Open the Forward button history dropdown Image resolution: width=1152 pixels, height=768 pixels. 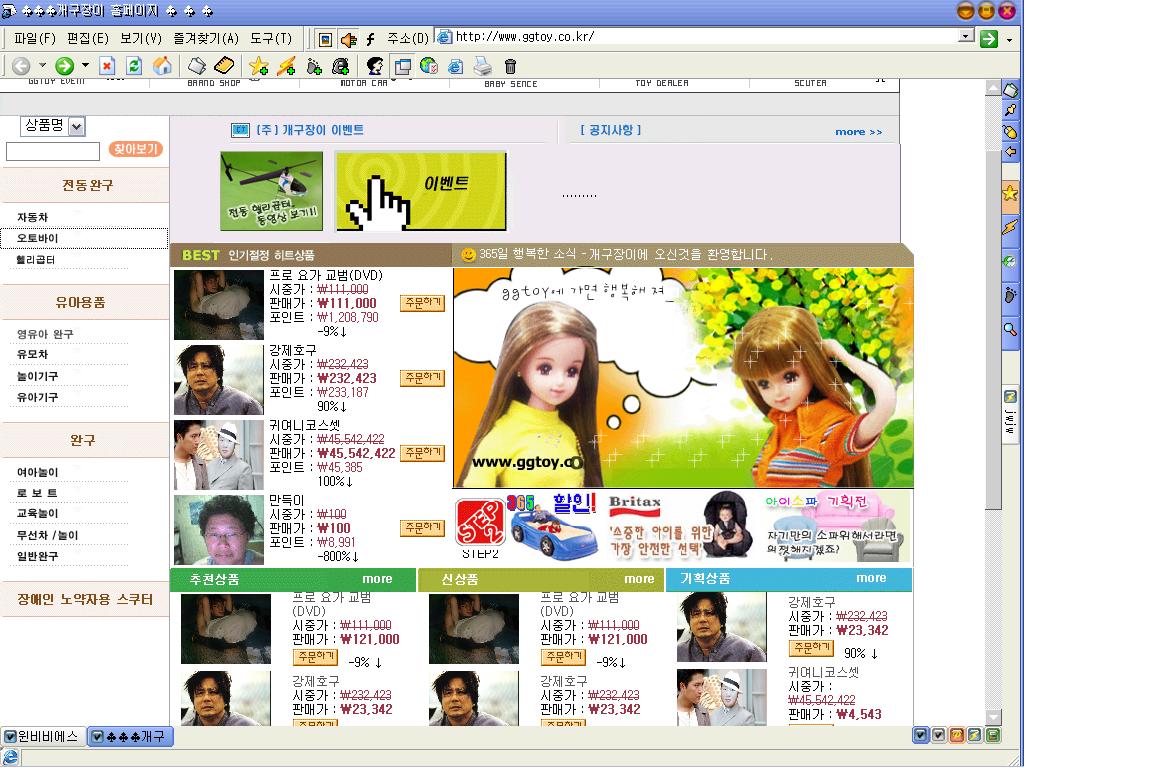click(85, 66)
